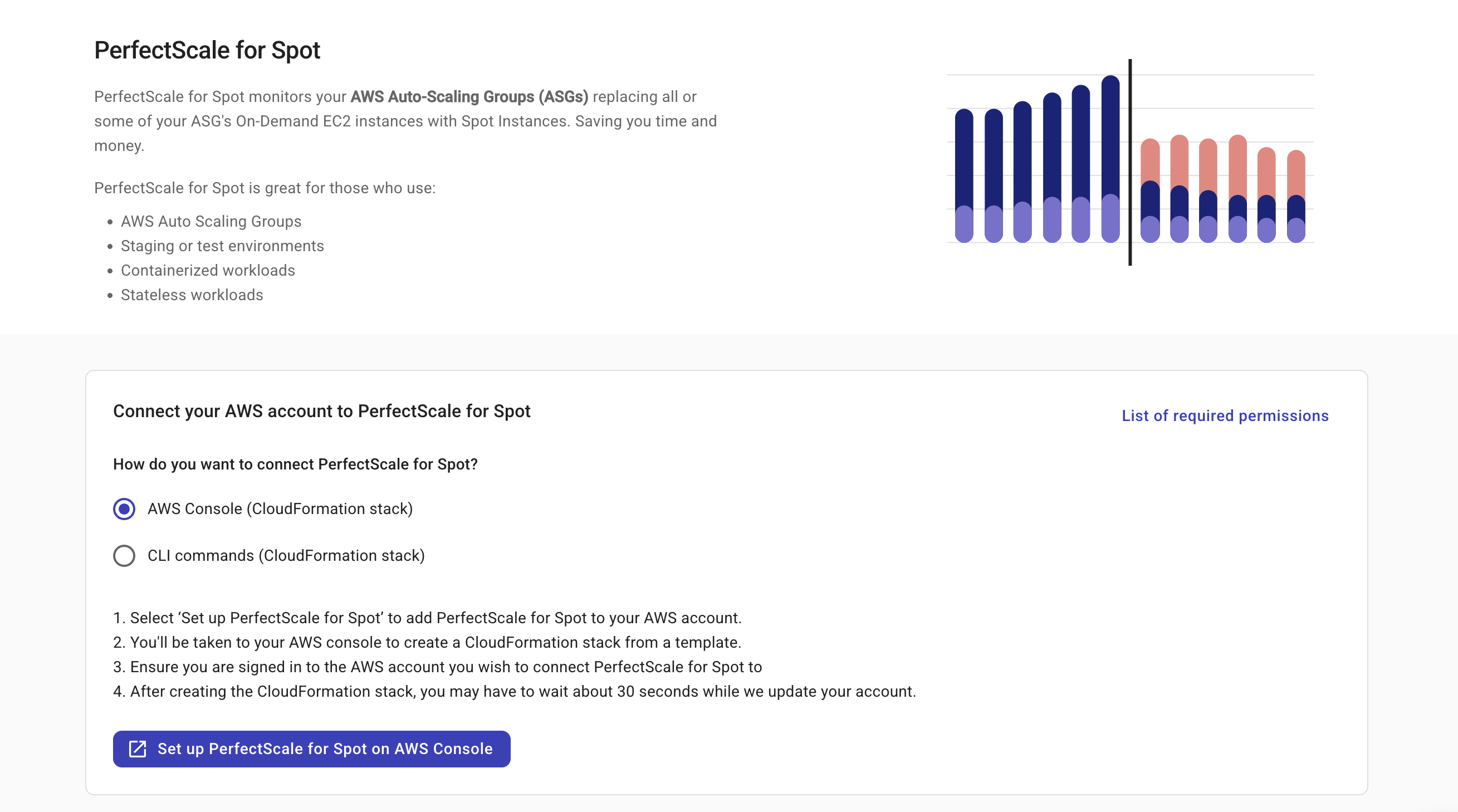Select the AWS Console radio button
Viewport: 1458px width, 812px height.
click(x=124, y=508)
